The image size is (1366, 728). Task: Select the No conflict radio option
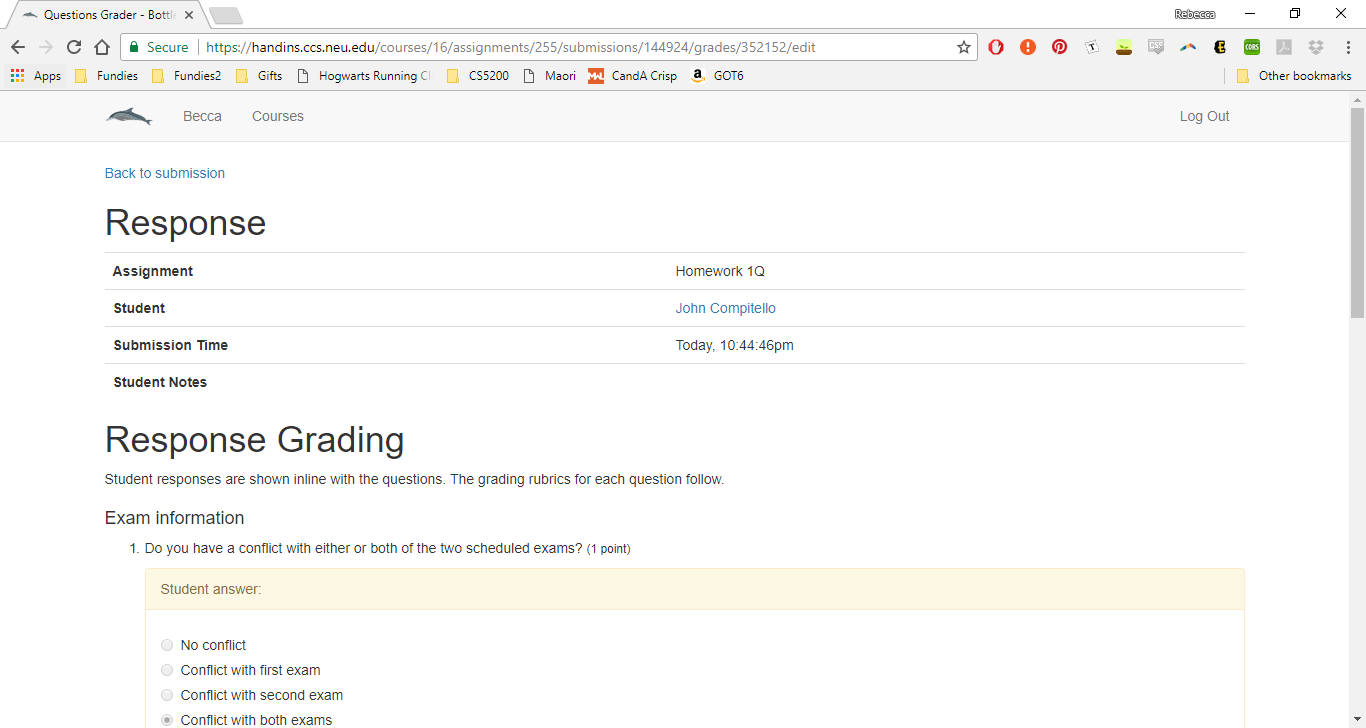(x=167, y=645)
